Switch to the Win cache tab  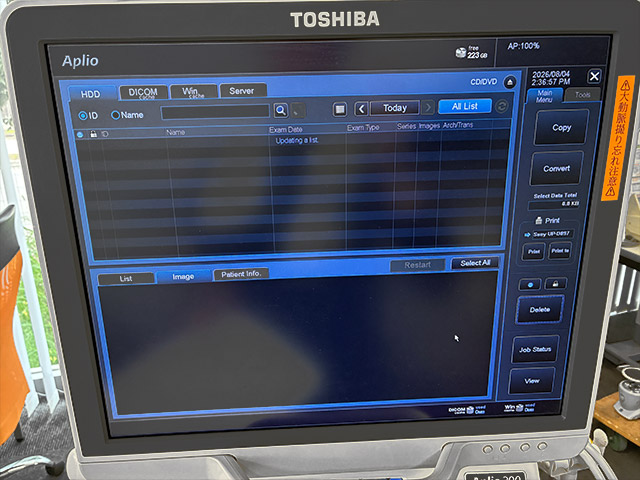[193, 91]
